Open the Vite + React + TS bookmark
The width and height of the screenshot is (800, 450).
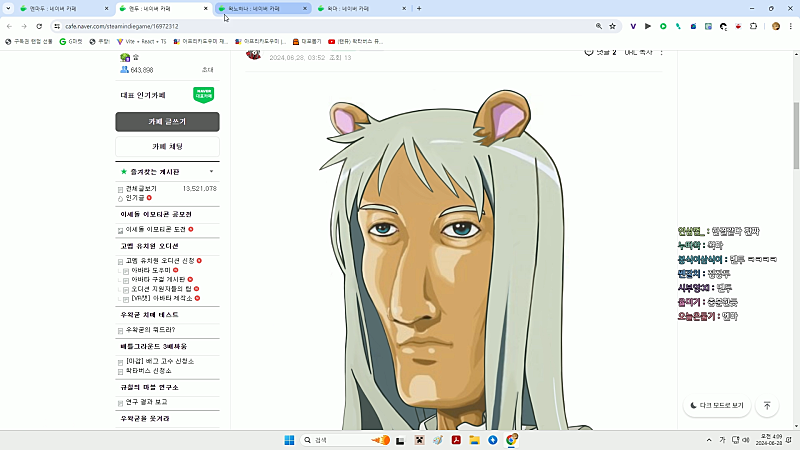141,41
